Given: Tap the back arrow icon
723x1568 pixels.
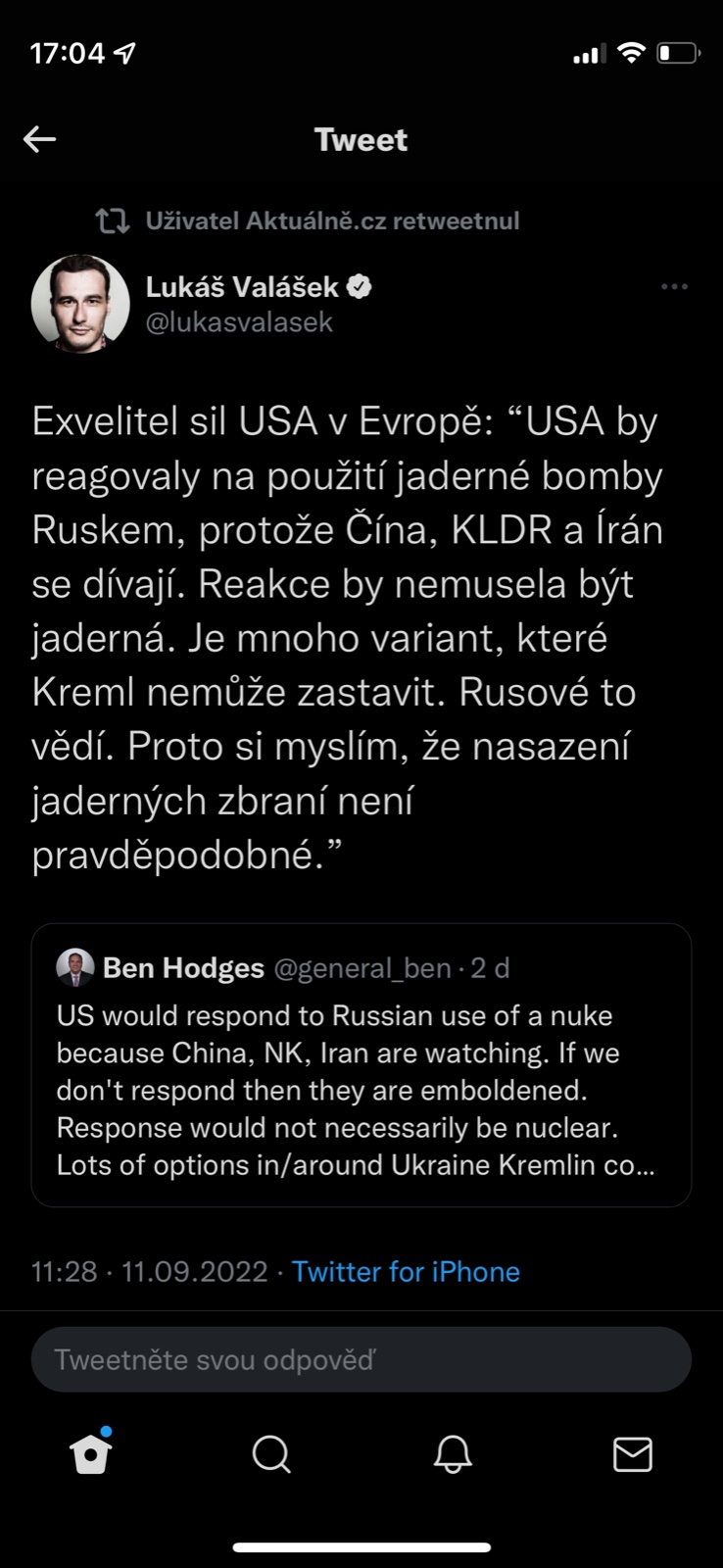Looking at the screenshot, I should coord(39,139).
